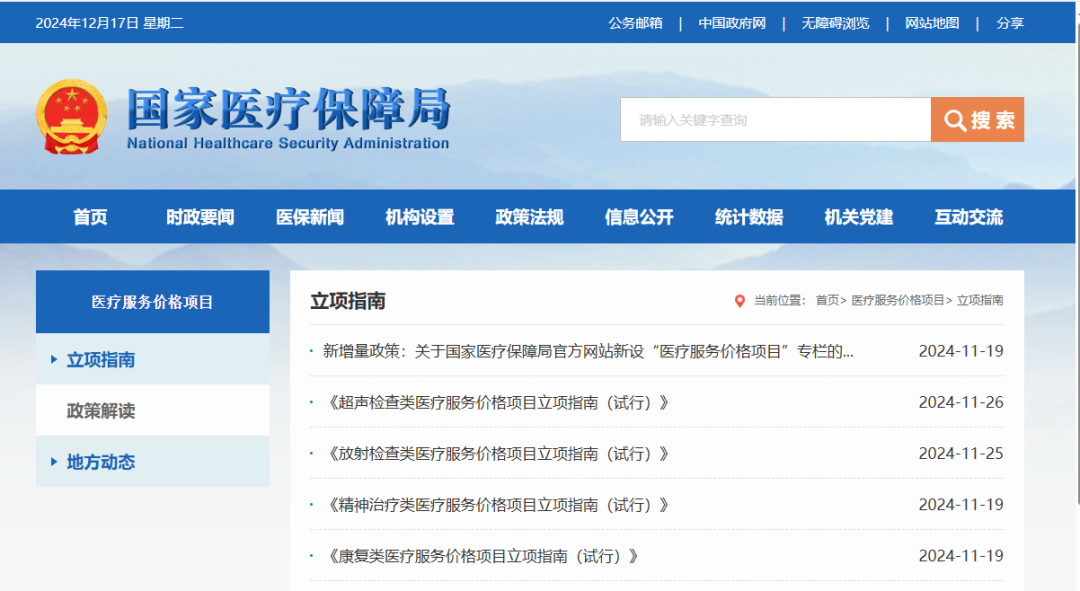Click the keyword search input field
The width and height of the screenshot is (1080, 591).
[775, 118]
